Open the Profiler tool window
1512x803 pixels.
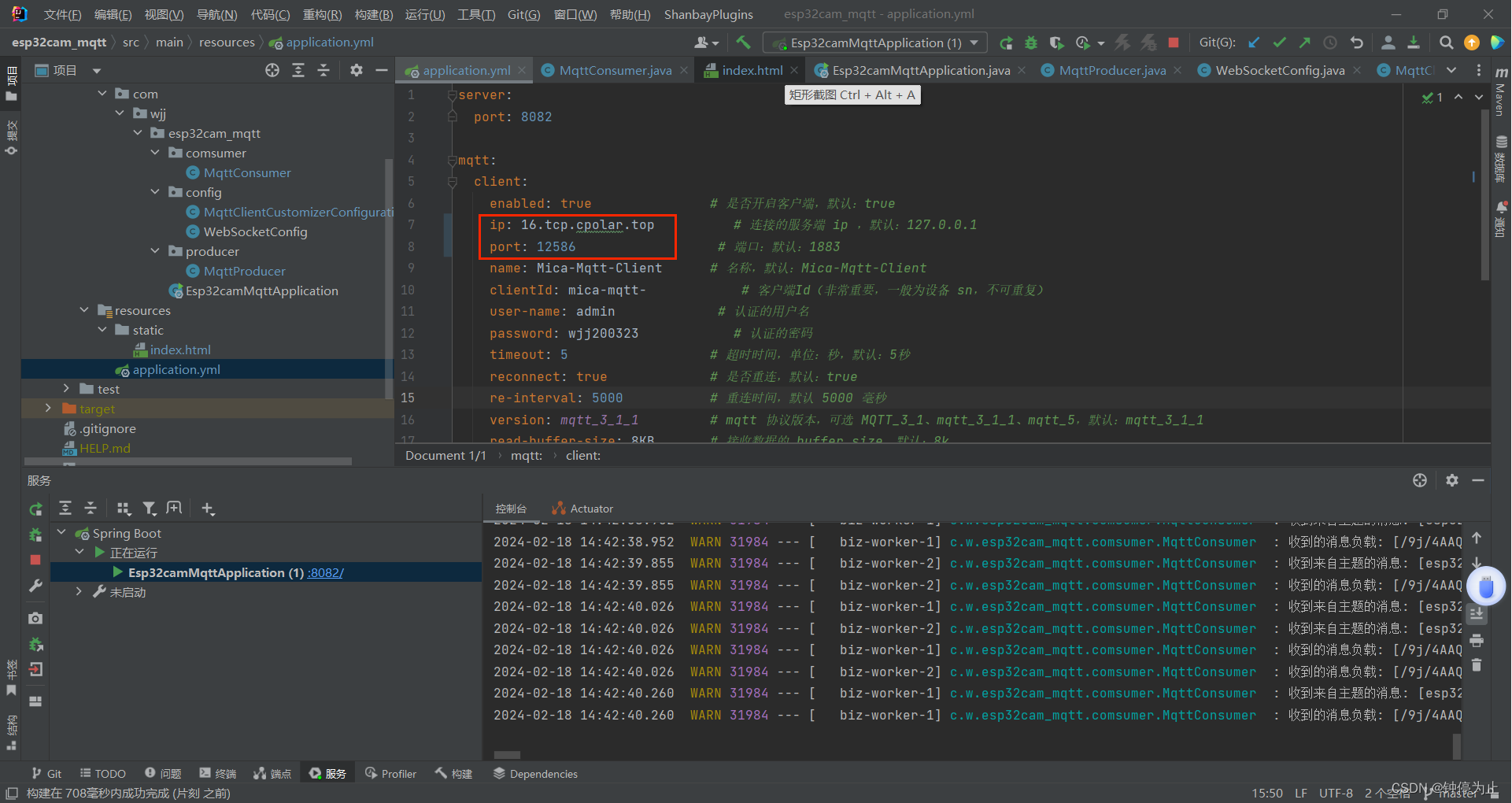pos(390,774)
